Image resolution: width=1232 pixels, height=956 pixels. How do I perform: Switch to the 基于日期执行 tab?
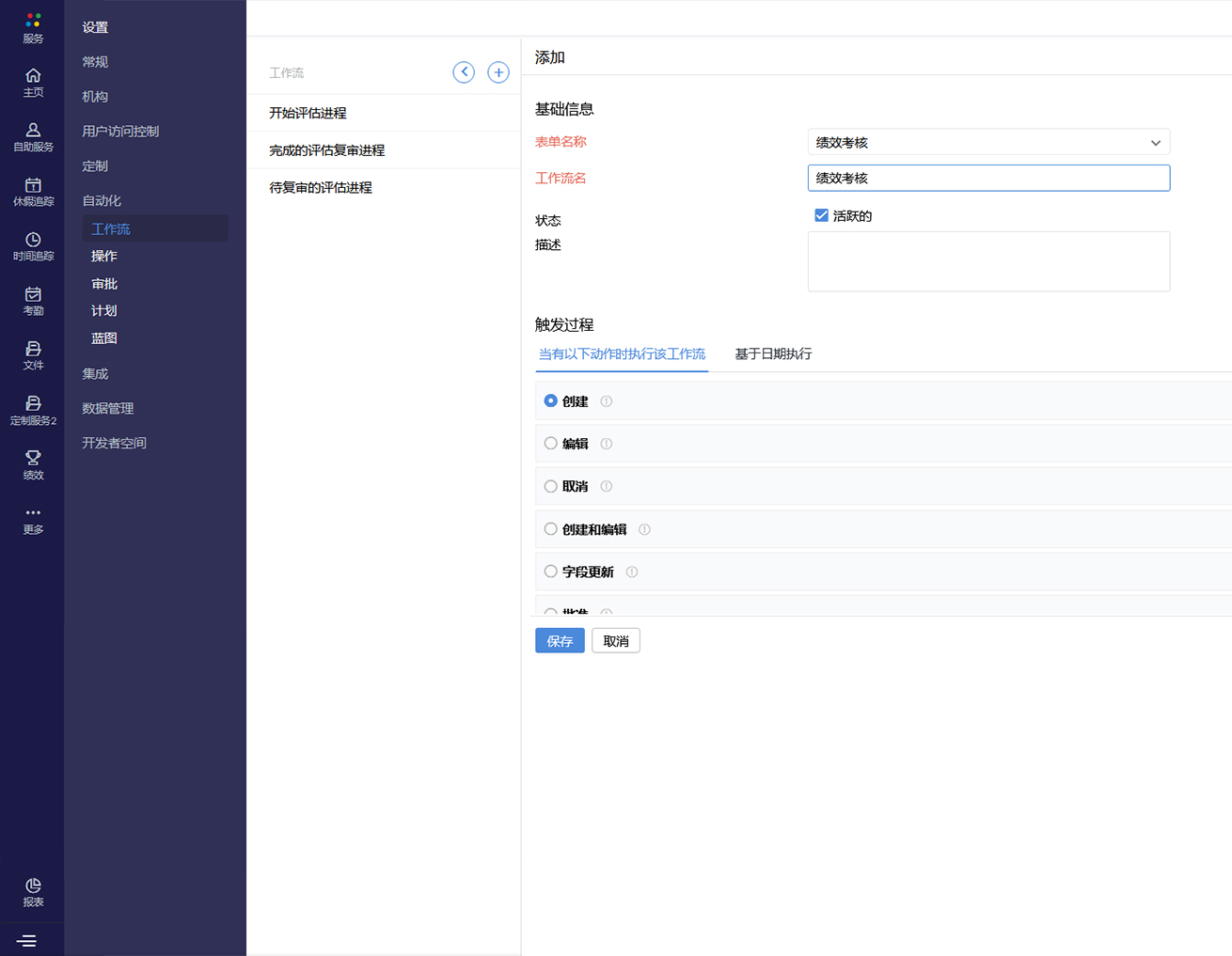tap(772, 354)
